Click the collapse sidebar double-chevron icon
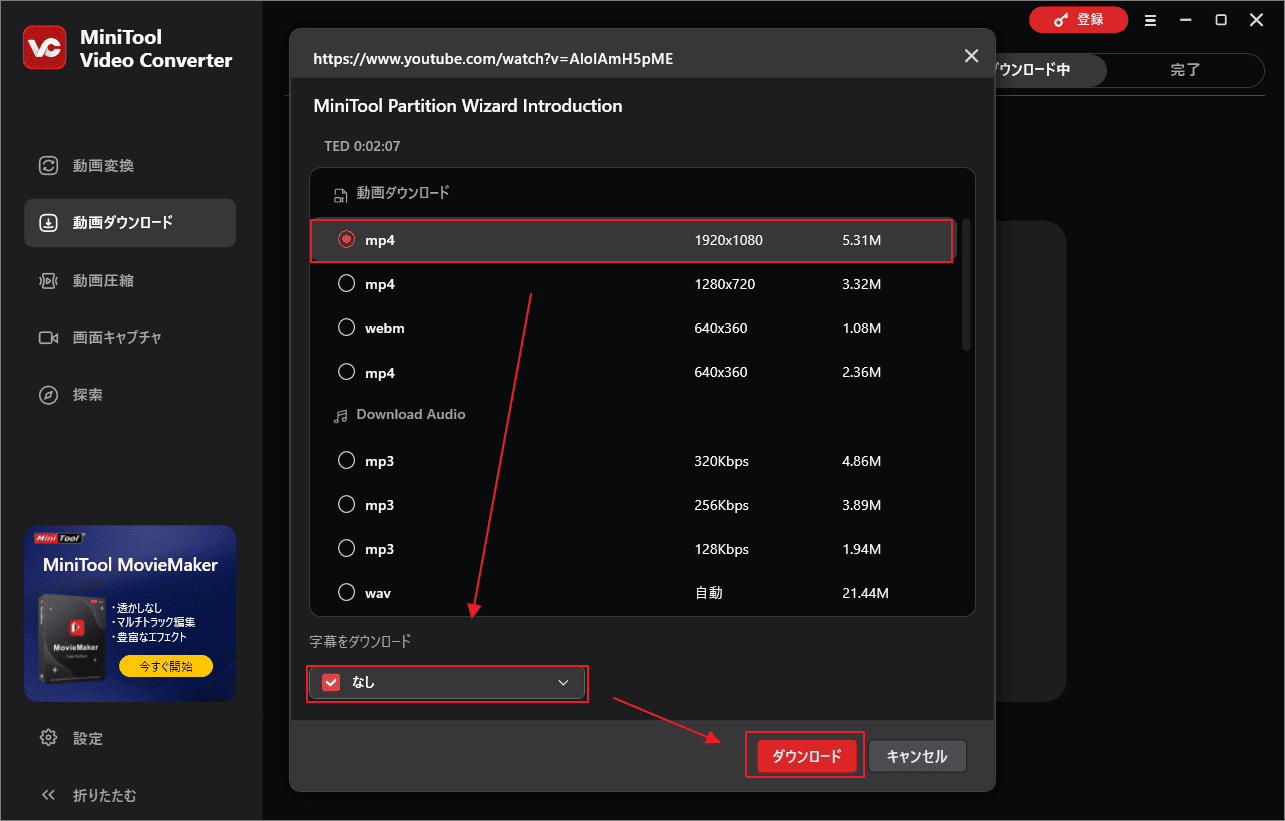Viewport: 1285px width, 821px height. click(48, 796)
